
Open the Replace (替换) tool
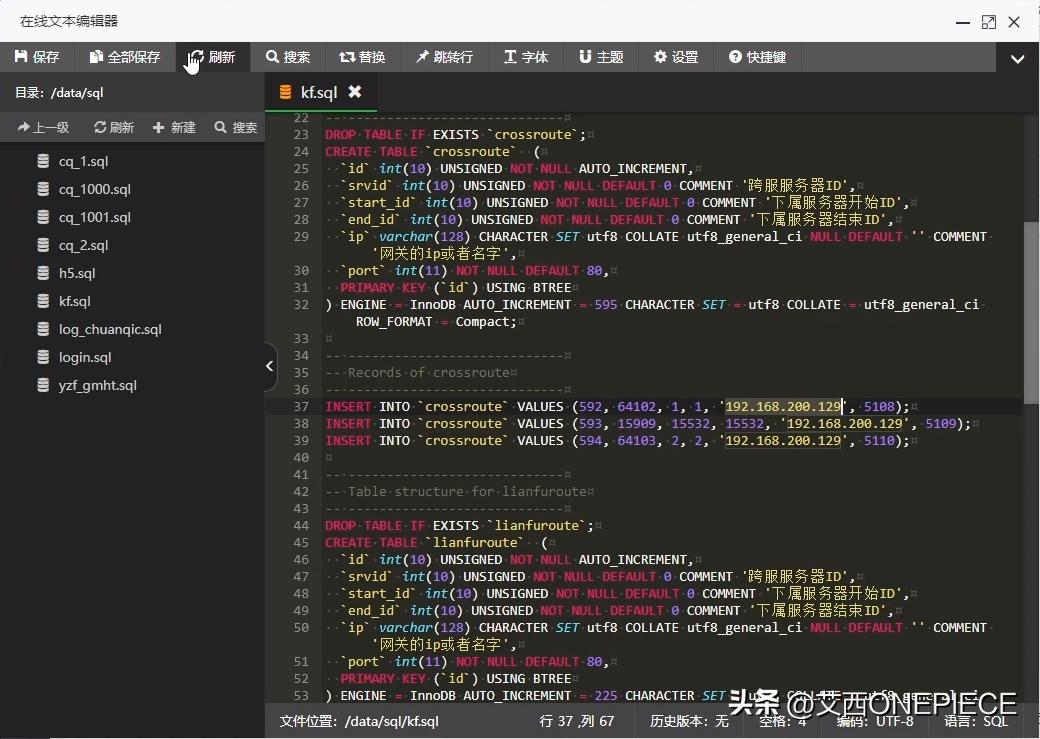(362, 57)
